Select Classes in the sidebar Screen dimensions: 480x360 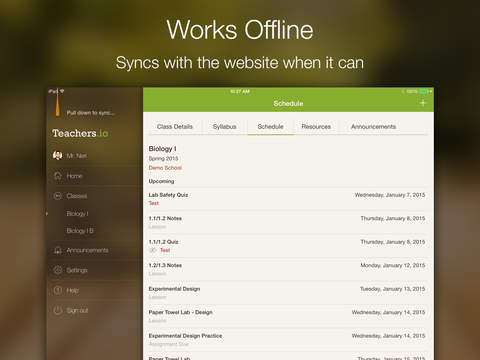click(x=94, y=196)
